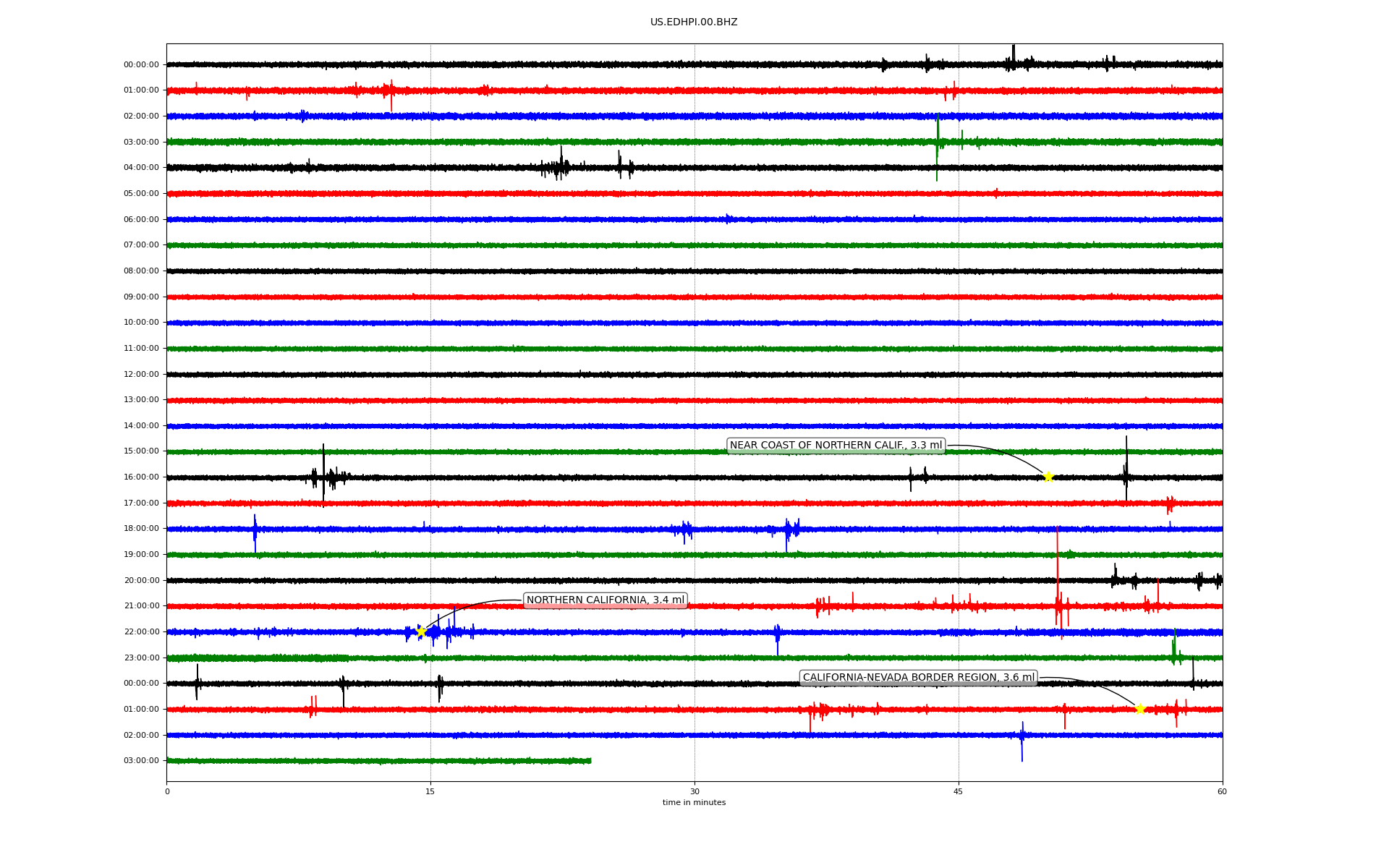1389x868 pixels.
Task: Click the x-axis tick label 0
Action: (167, 792)
